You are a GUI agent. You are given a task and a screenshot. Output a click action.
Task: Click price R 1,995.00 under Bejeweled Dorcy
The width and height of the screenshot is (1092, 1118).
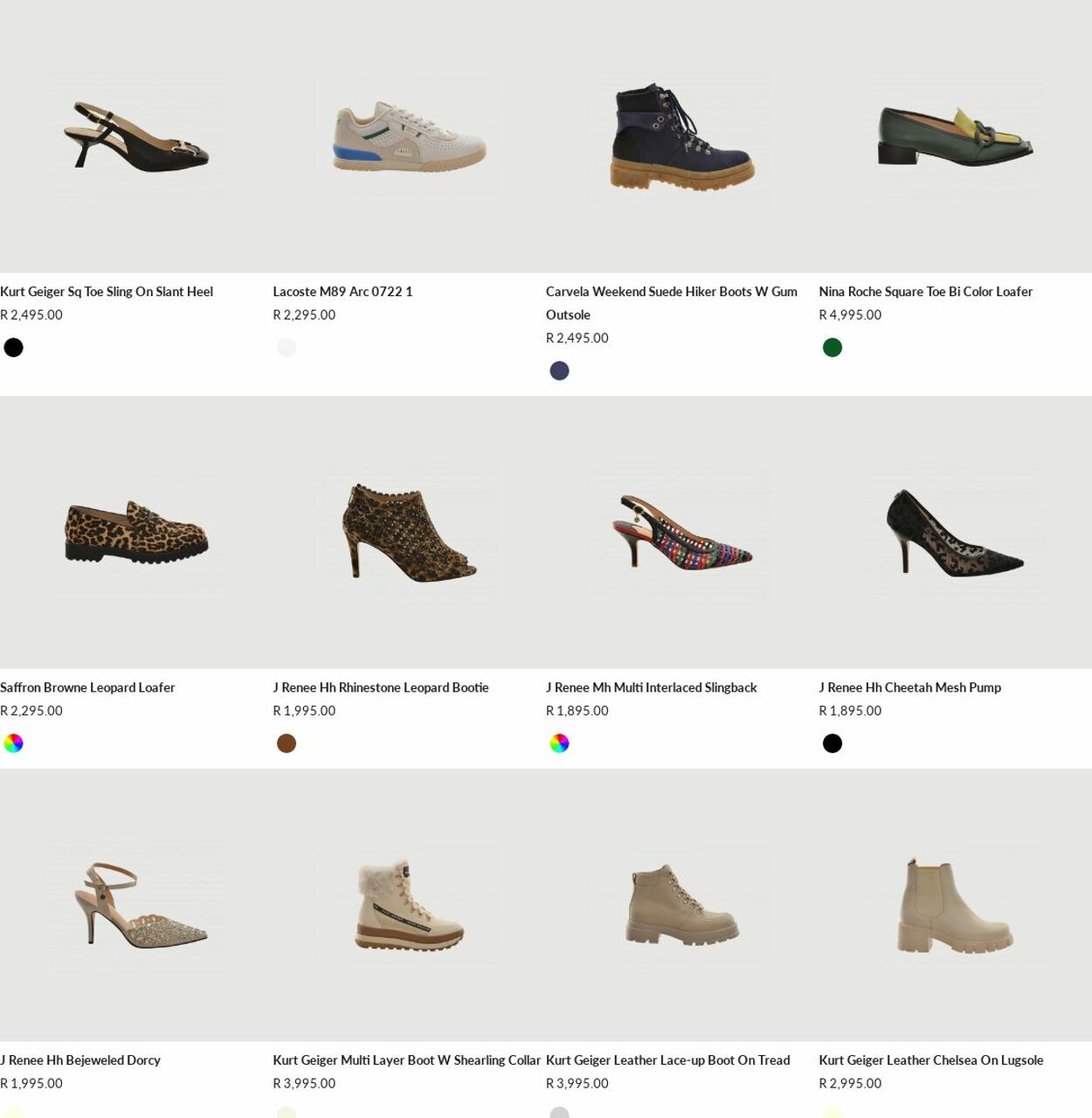31,1084
